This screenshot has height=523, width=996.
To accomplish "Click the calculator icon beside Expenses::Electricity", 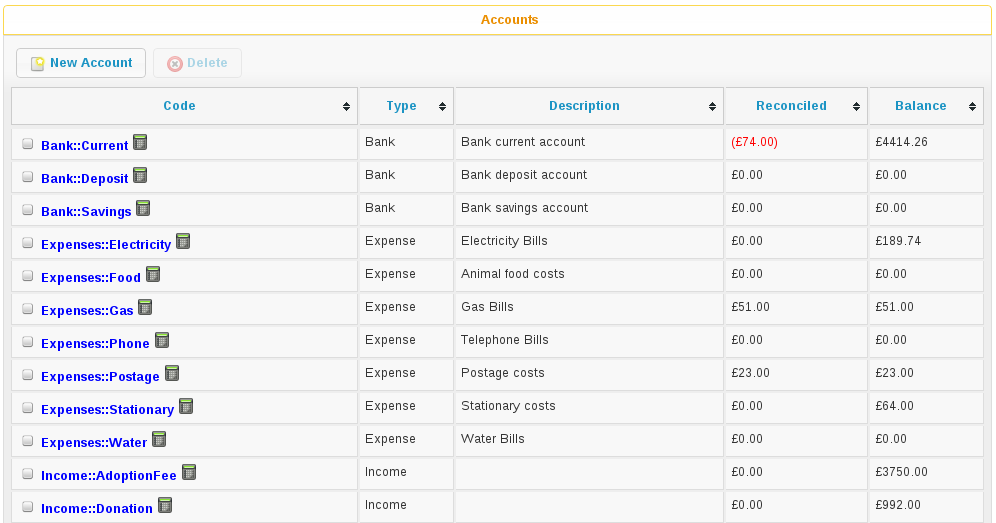I will [x=183, y=242].
